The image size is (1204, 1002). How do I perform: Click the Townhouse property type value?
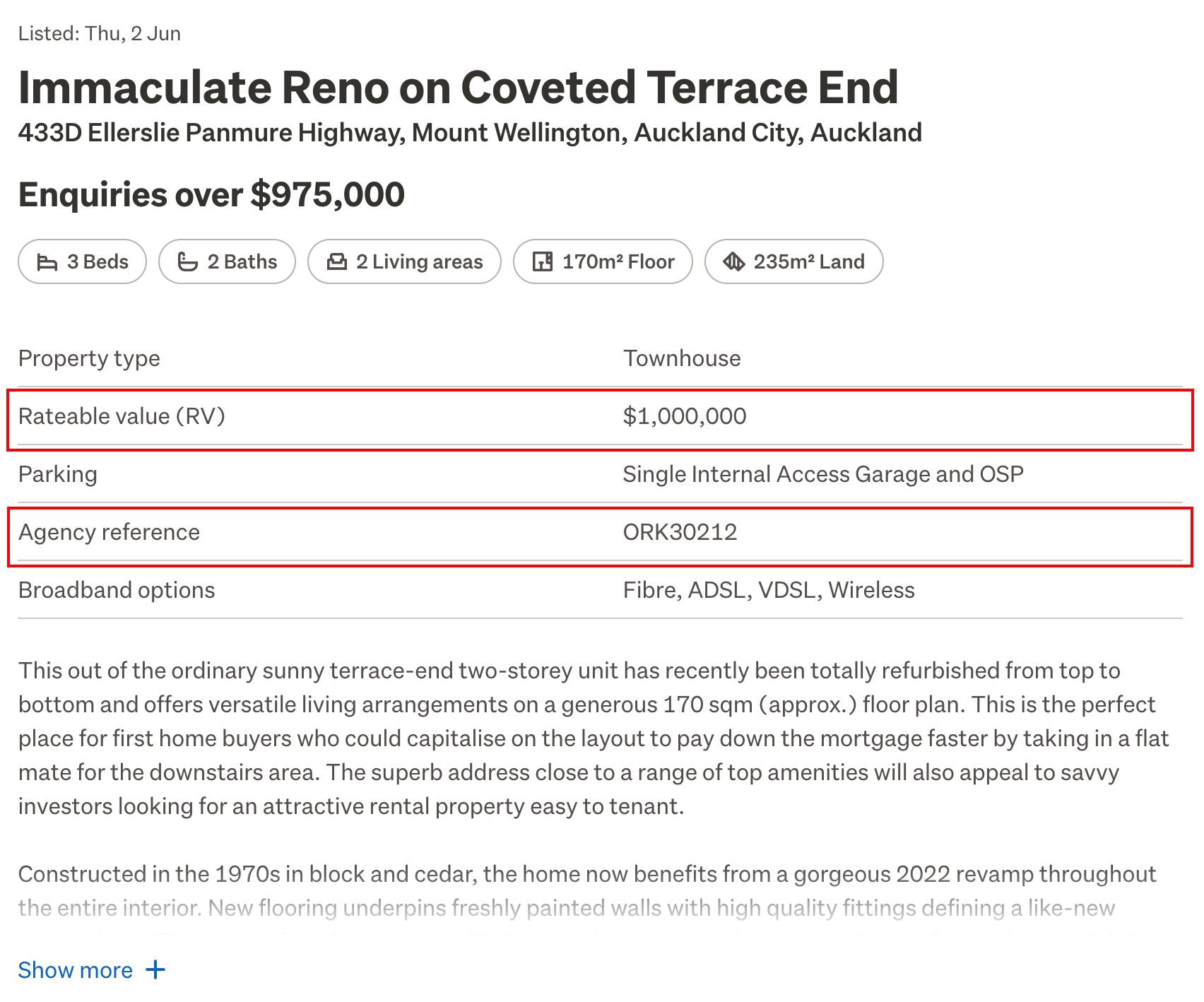point(682,358)
